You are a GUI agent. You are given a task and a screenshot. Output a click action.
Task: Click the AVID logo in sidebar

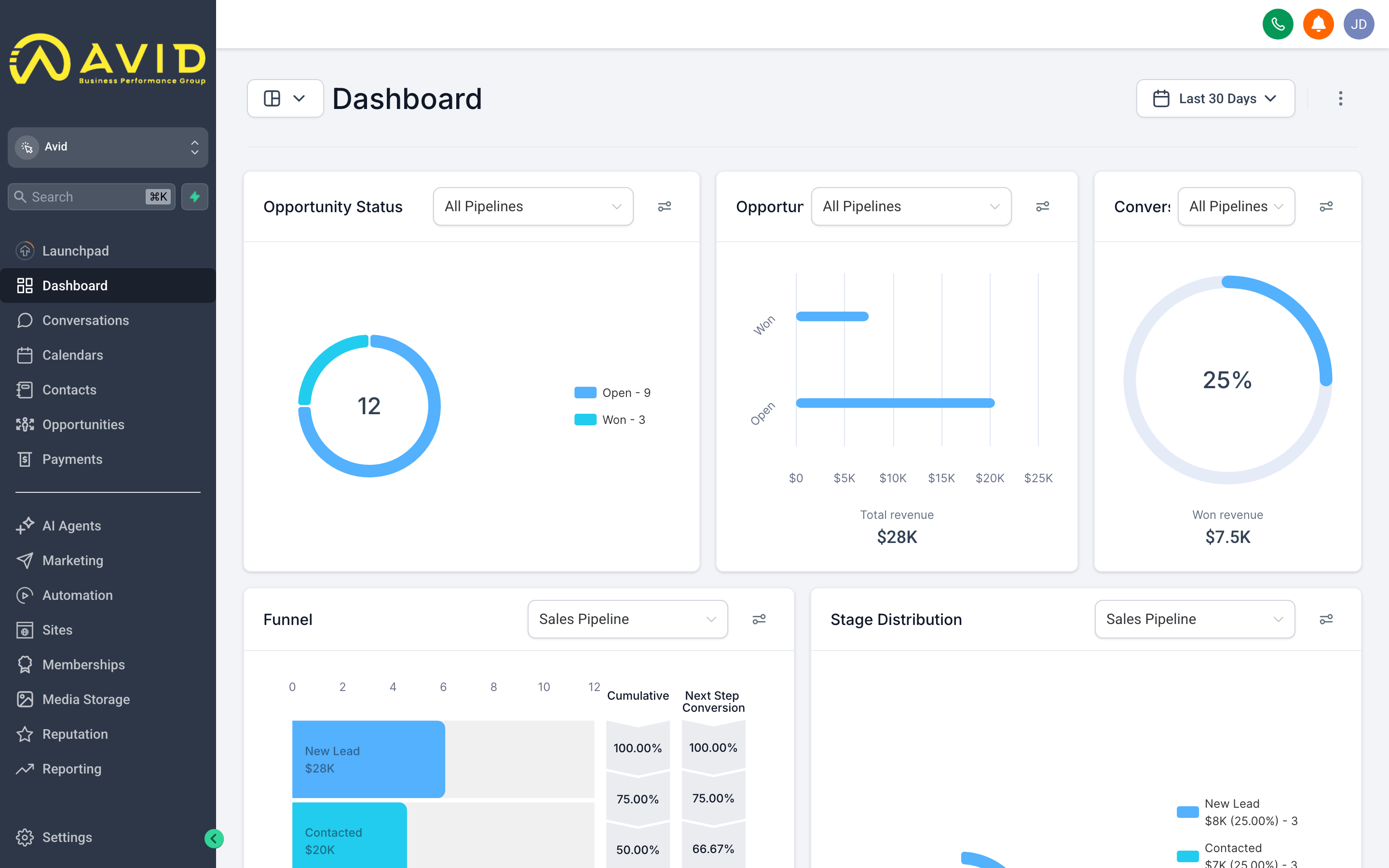coord(108,59)
